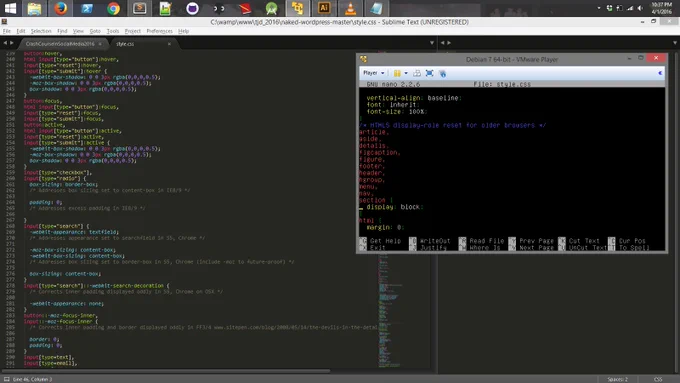The height and width of the screenshot is (383, 680).
Task: Open Android Studio from the taskbar
Action: [271, 8]
